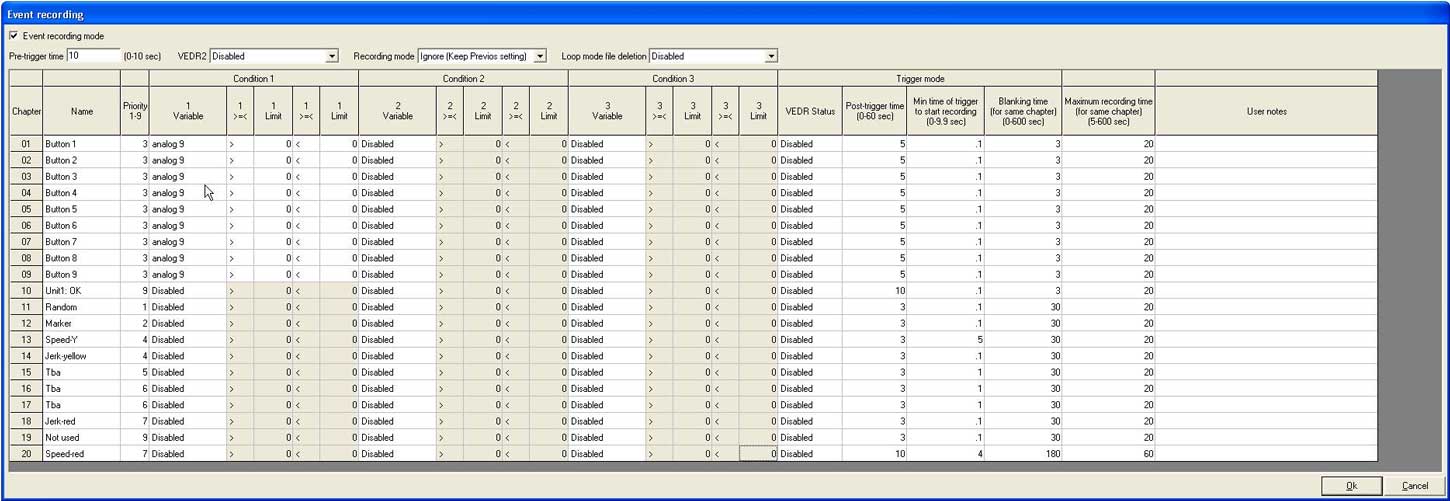Click the Name cell 'Not used'
Viewport: 1450px width, 501px height.
pyautogui.click(x=81, y=438)
